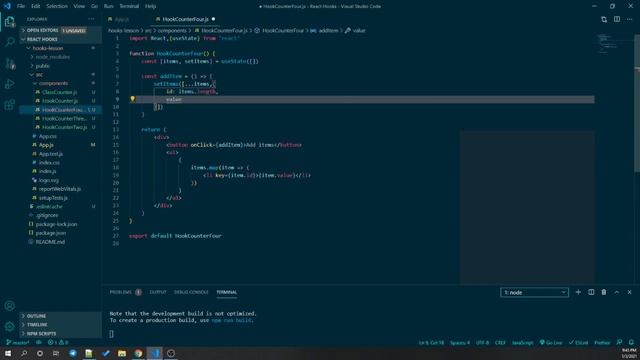Switch to the App.js editor tab
The image size is (640, 360).
122,19
